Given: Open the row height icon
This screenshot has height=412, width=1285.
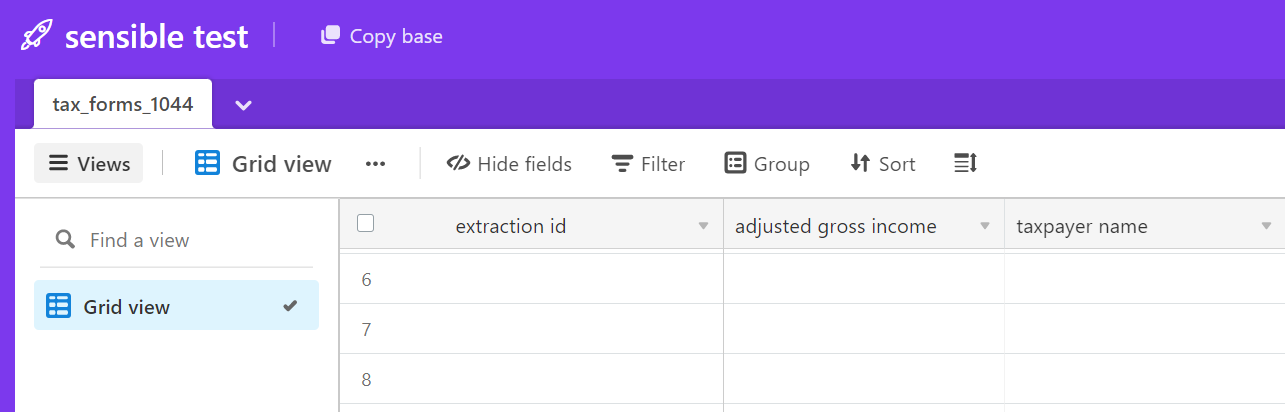Looking at the screenshot, I should (965, 163).
